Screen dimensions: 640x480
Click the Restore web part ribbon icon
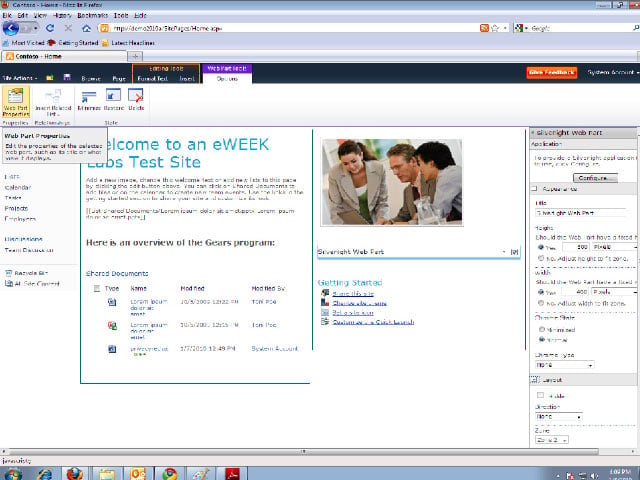coord(113,100)
